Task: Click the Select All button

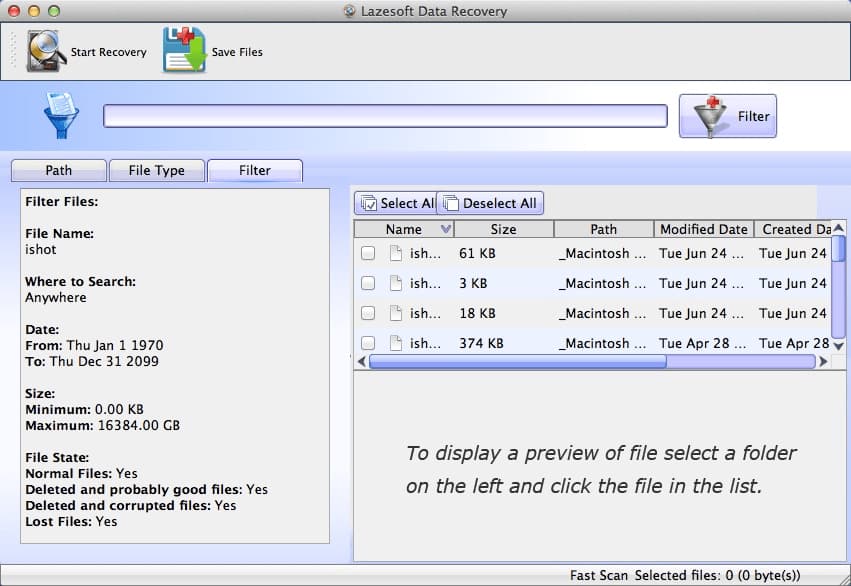Action: pyautogui.click(x=396, y=203)
